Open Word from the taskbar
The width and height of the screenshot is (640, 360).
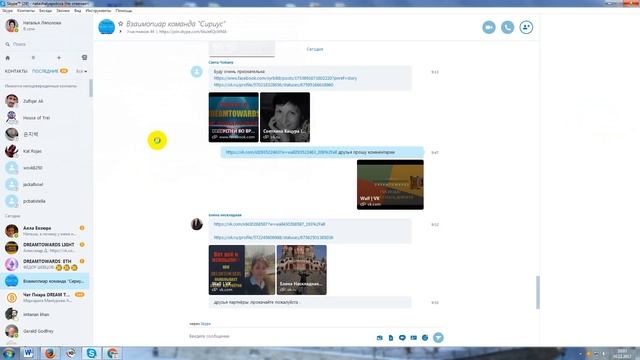(28, 353)
